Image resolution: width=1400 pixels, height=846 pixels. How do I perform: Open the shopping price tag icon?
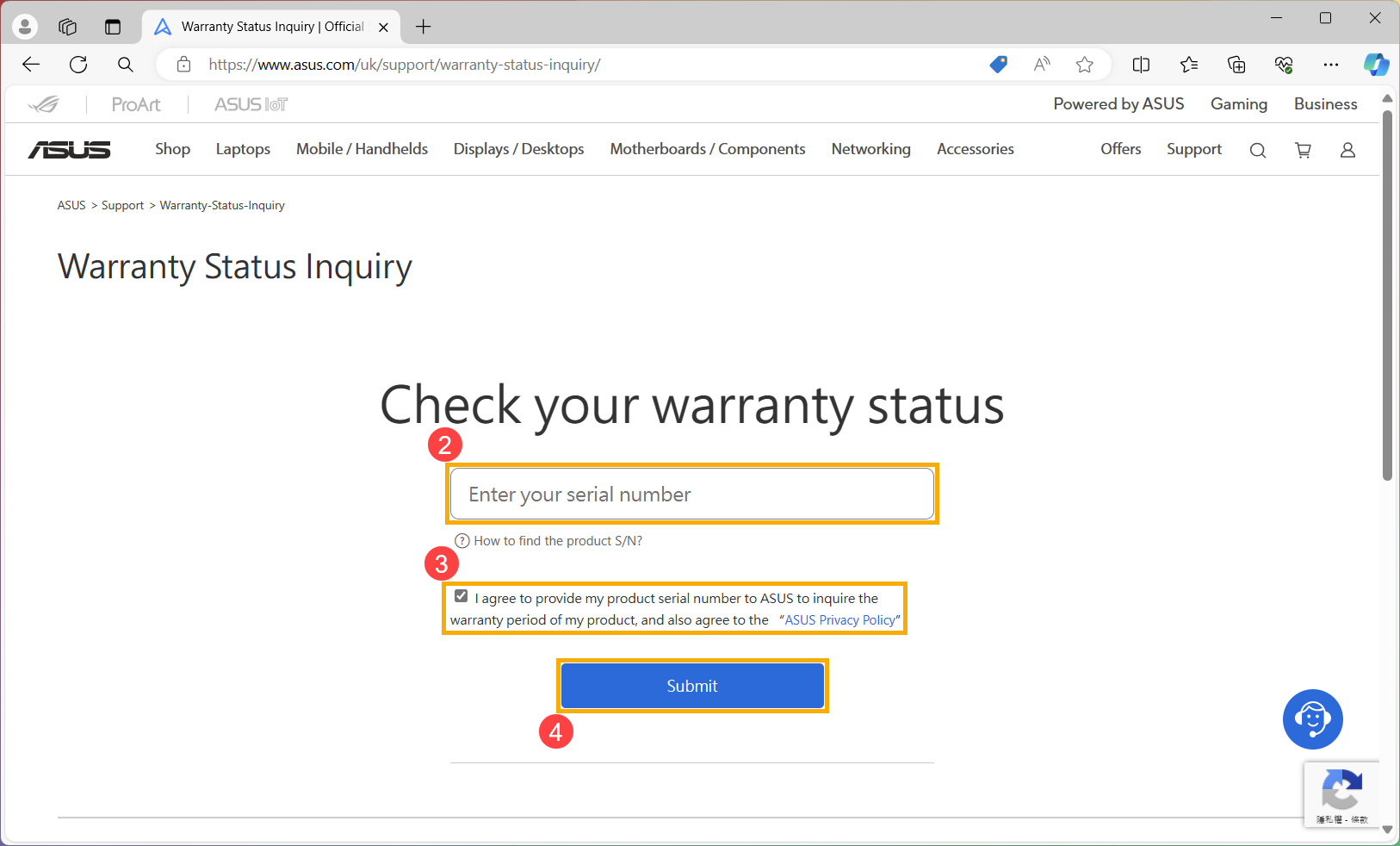(999, 65)
